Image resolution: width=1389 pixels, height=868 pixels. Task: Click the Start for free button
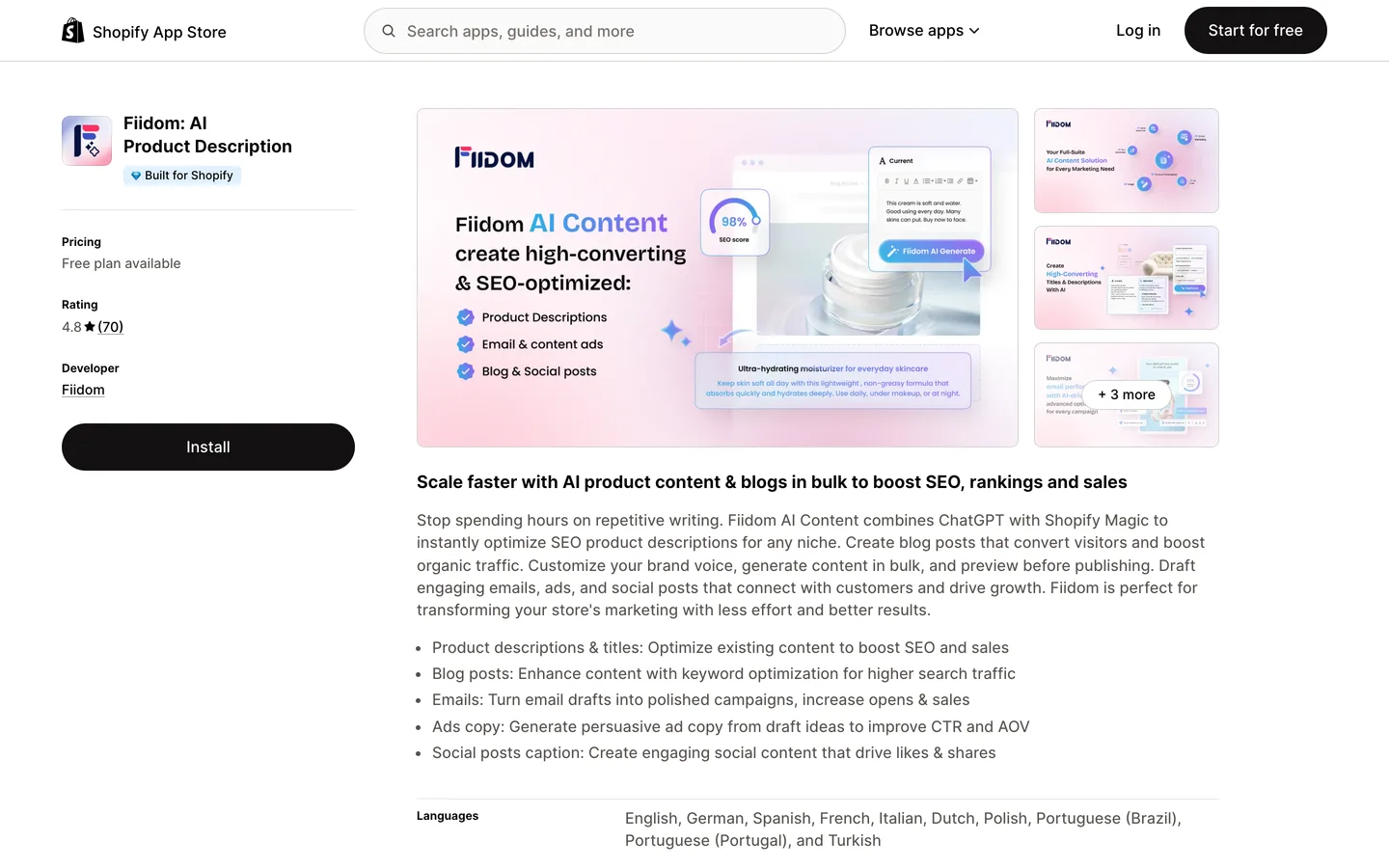[x=1256, y=31]
